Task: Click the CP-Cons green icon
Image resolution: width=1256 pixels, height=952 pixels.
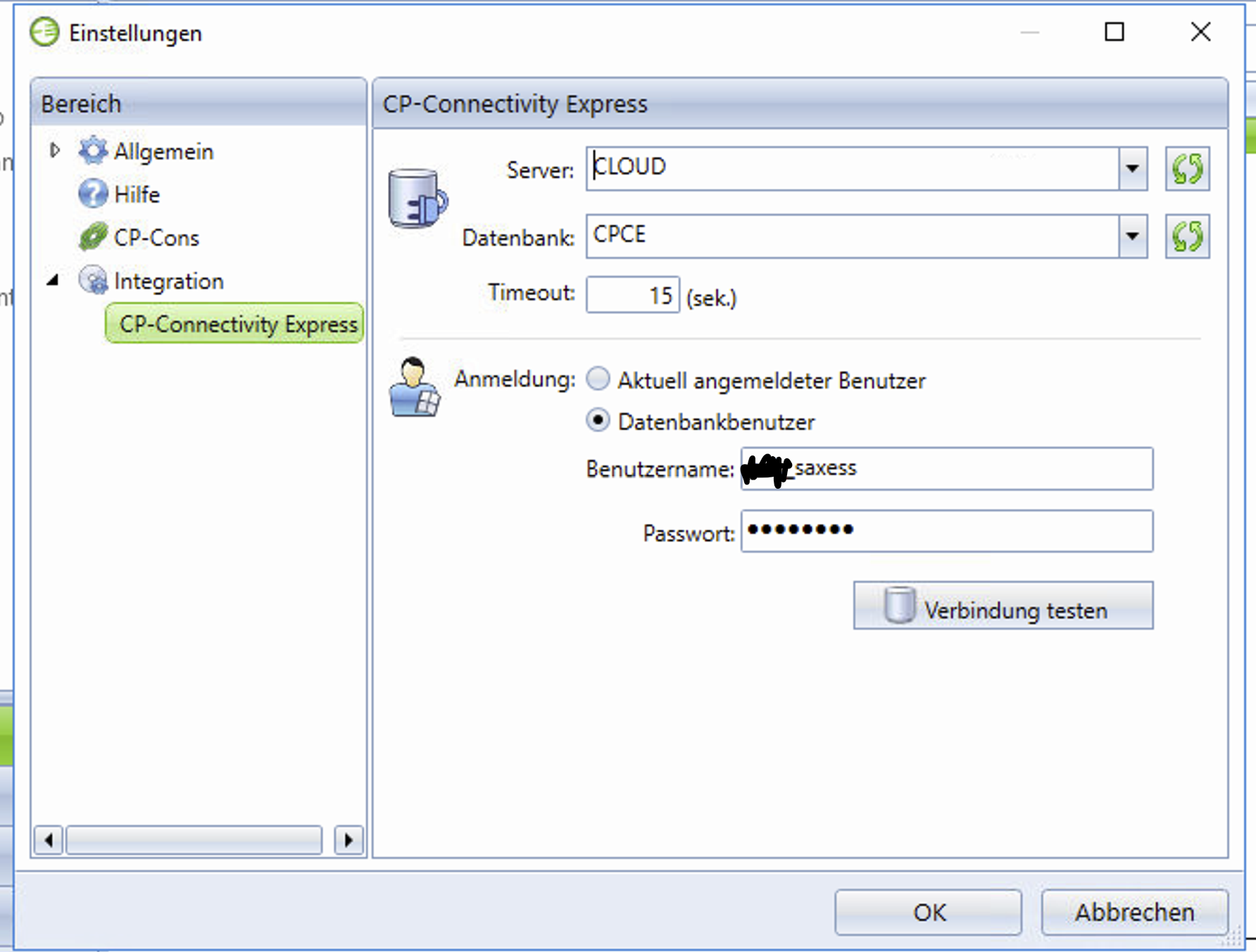Action: click(x=92, y=237)
